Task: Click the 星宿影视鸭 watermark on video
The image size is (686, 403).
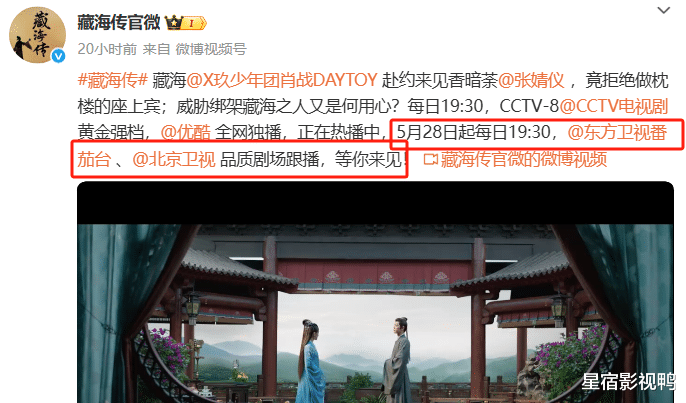Action: pyautogui.click(x=628, y=382)
